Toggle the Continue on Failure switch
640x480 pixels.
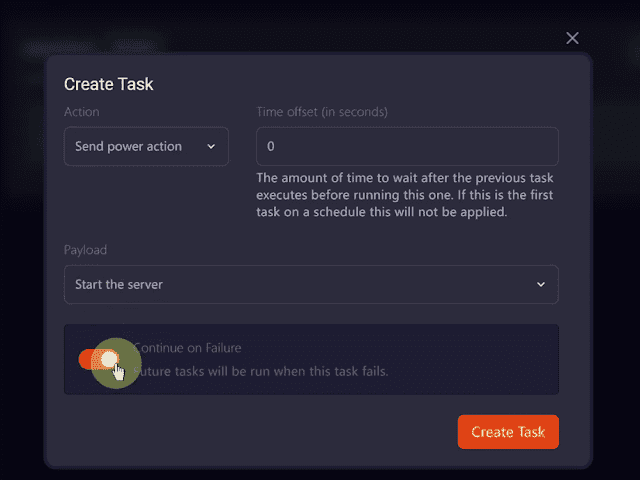[100, 359]
